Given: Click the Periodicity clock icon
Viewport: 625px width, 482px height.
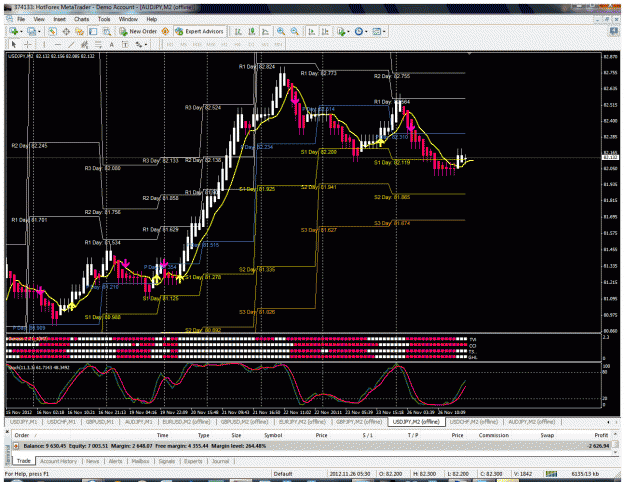Looking at the screenshot, I should coord(359,31).
